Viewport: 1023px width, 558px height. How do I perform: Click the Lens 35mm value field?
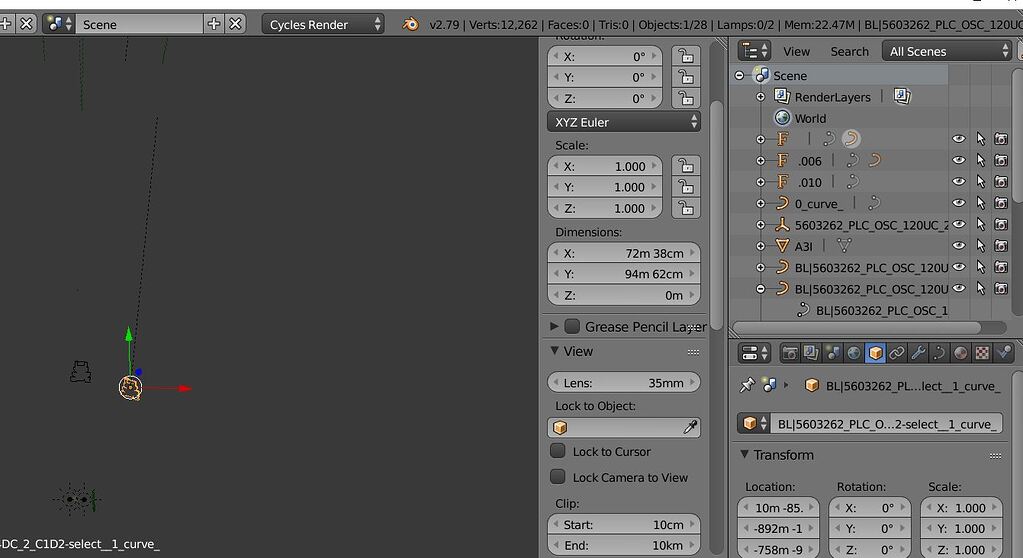point(624,382)
